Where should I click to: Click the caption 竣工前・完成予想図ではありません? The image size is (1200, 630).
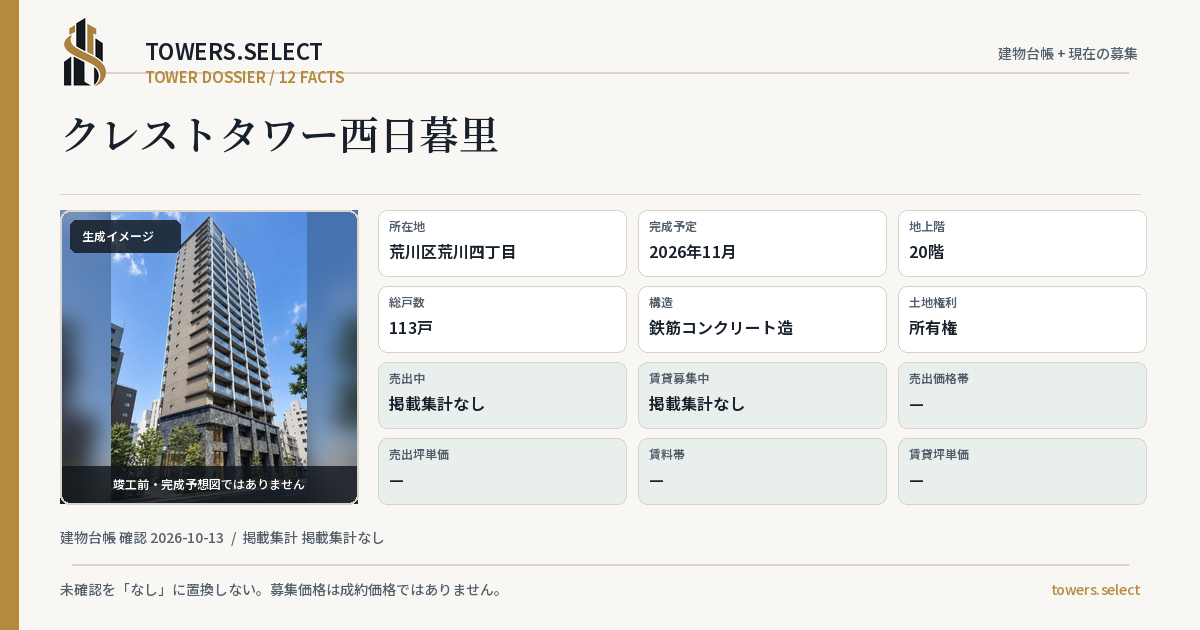209,484
